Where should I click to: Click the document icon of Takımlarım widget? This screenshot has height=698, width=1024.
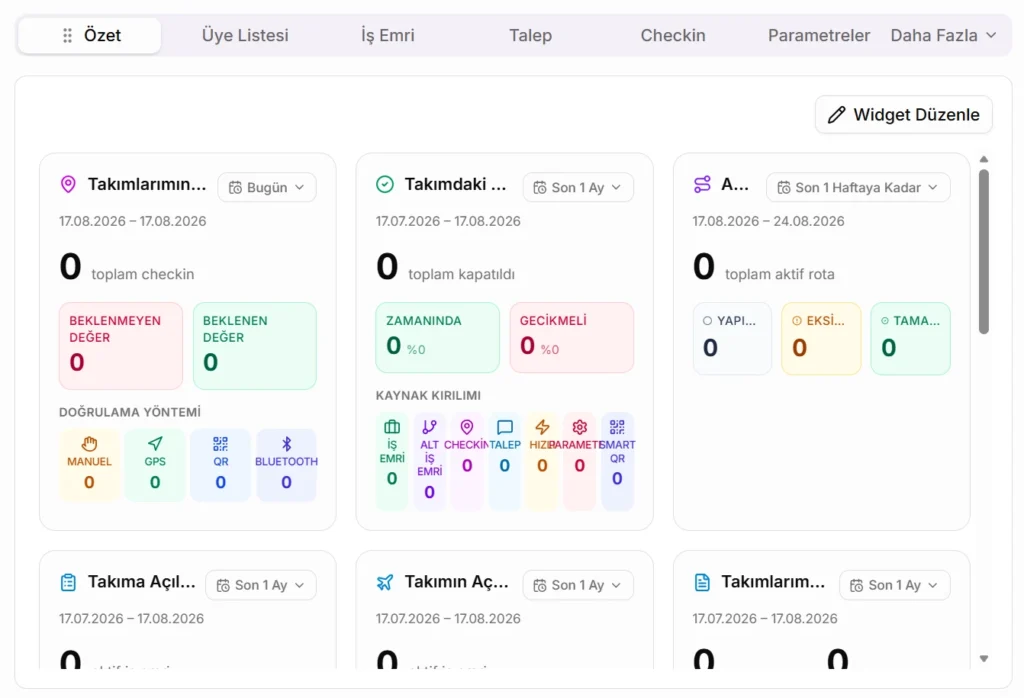coord(702,582)
